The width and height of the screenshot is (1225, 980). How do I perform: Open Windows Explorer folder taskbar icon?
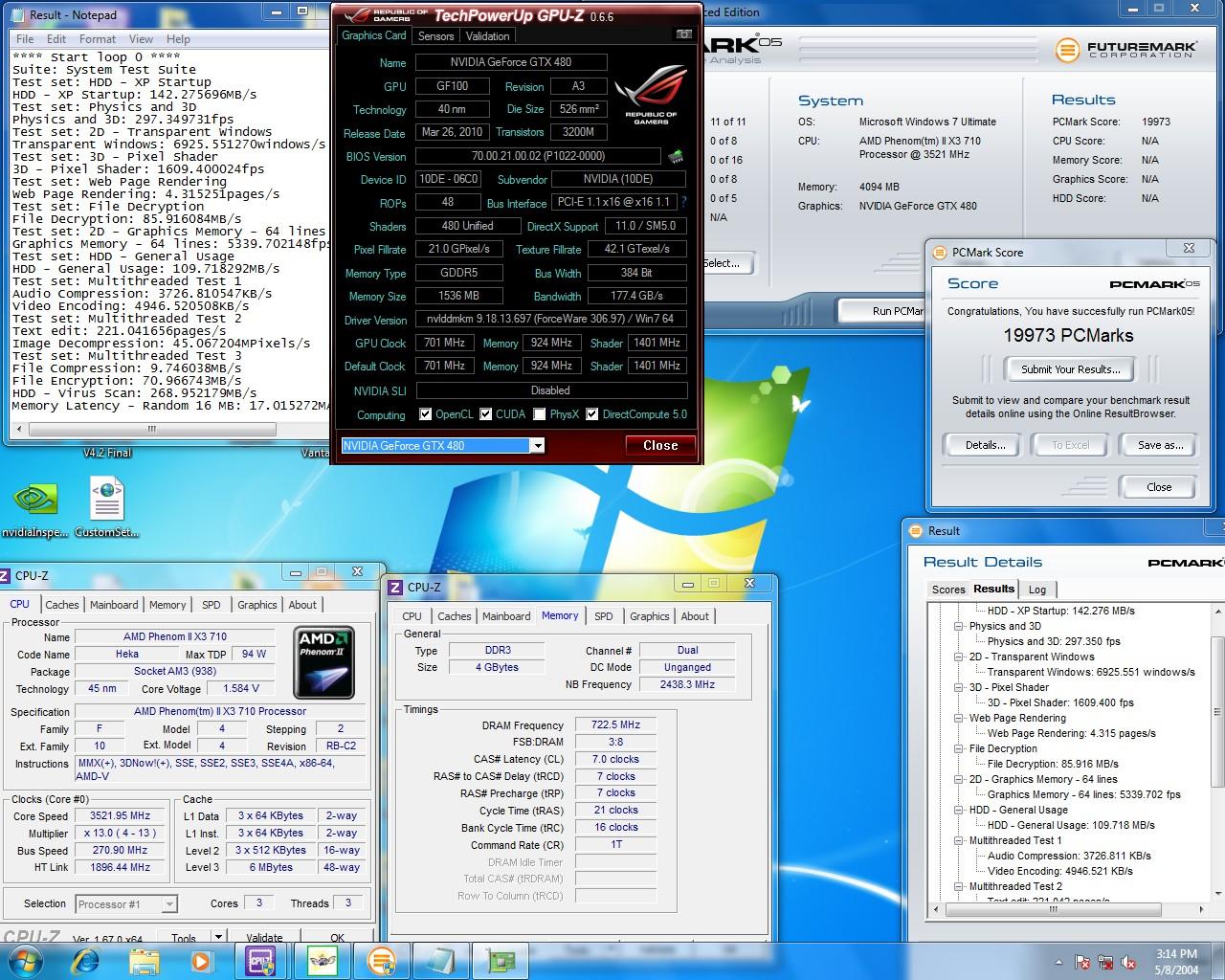[x=145, y=961]
